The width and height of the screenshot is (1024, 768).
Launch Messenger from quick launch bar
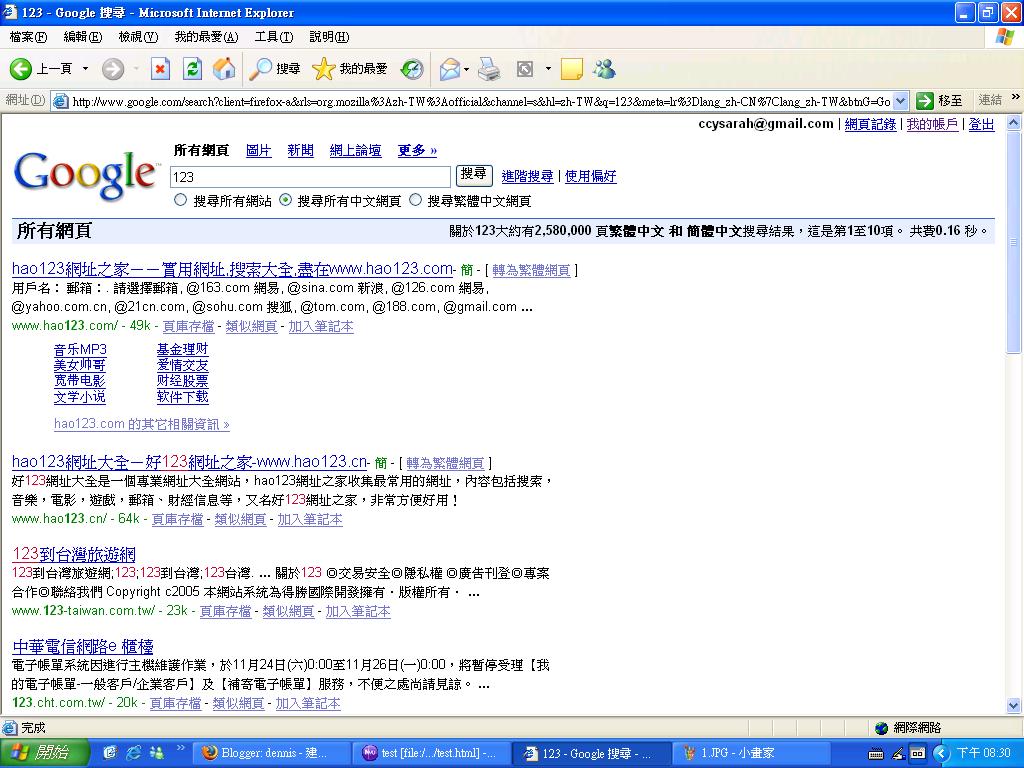[157, 753]
